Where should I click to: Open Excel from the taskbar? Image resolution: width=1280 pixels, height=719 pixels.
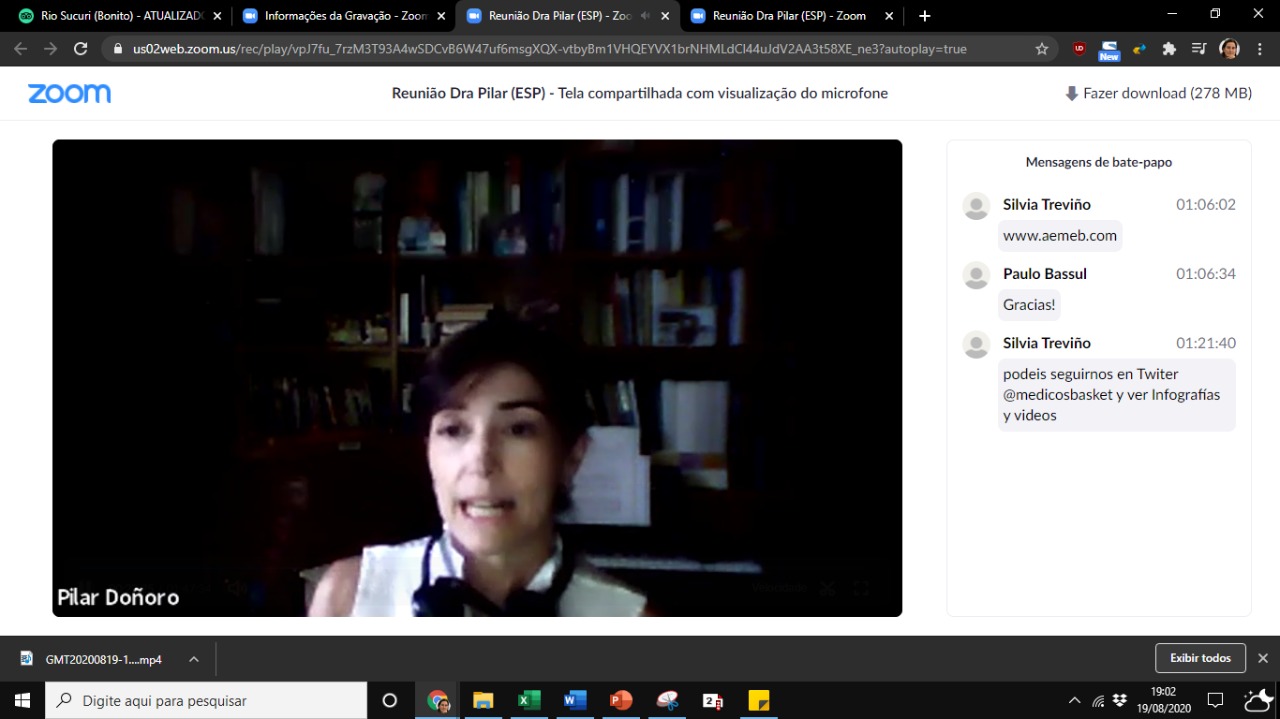click(529, 700)
